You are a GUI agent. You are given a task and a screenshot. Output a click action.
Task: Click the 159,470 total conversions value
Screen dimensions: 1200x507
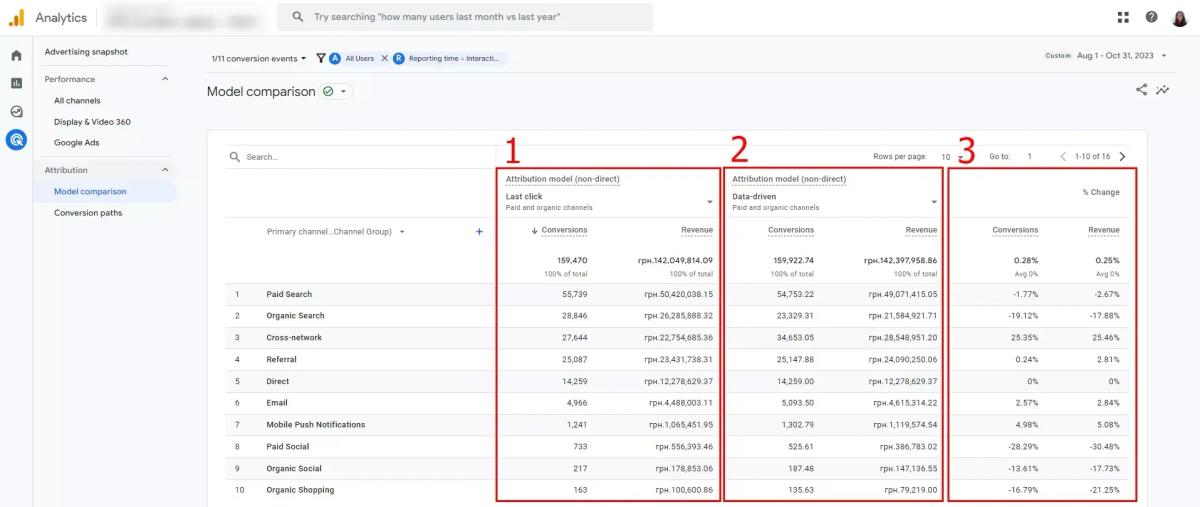(572, 260)
